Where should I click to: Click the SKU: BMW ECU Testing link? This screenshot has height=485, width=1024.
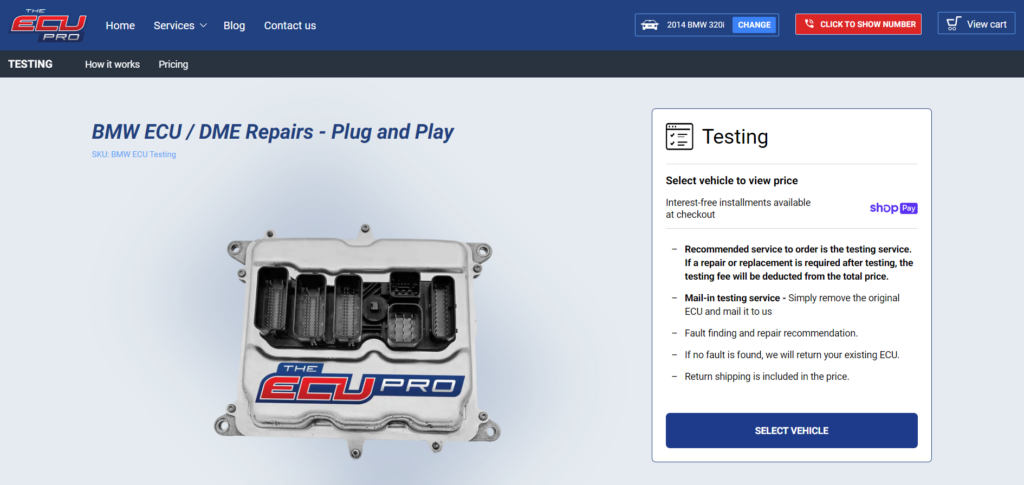(134, 155)
